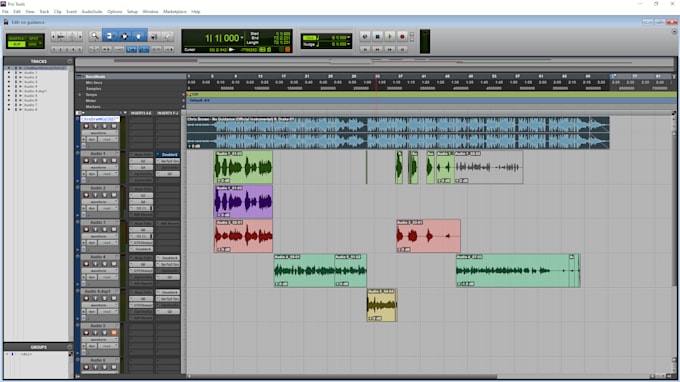Open Audio 1 track view waveform selector

[x=100, y=167]
